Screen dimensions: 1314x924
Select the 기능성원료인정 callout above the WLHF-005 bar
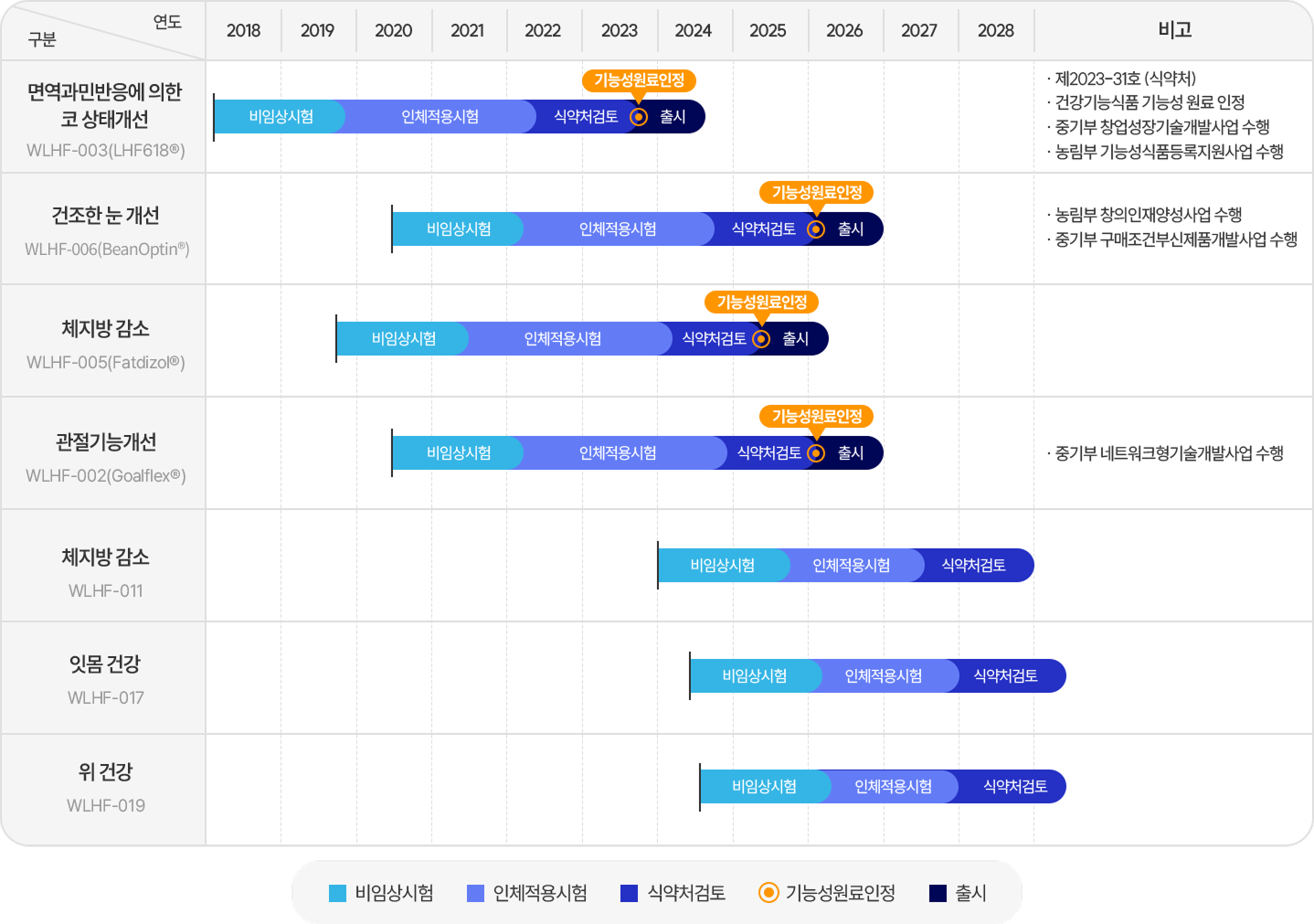[761, 302]
